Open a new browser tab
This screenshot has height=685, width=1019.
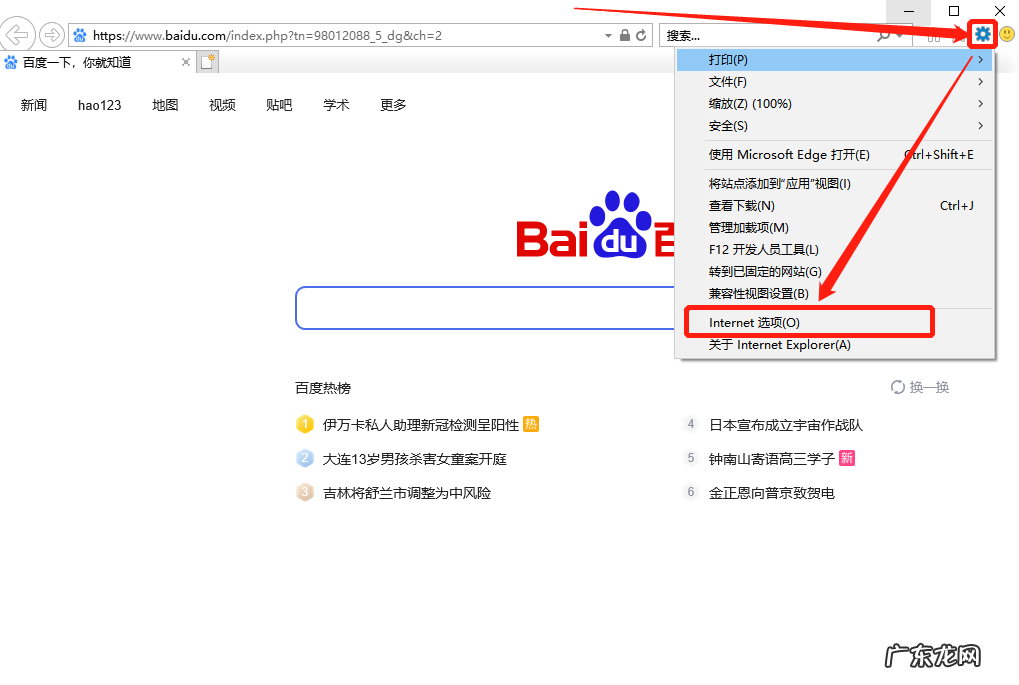[207, 61]
